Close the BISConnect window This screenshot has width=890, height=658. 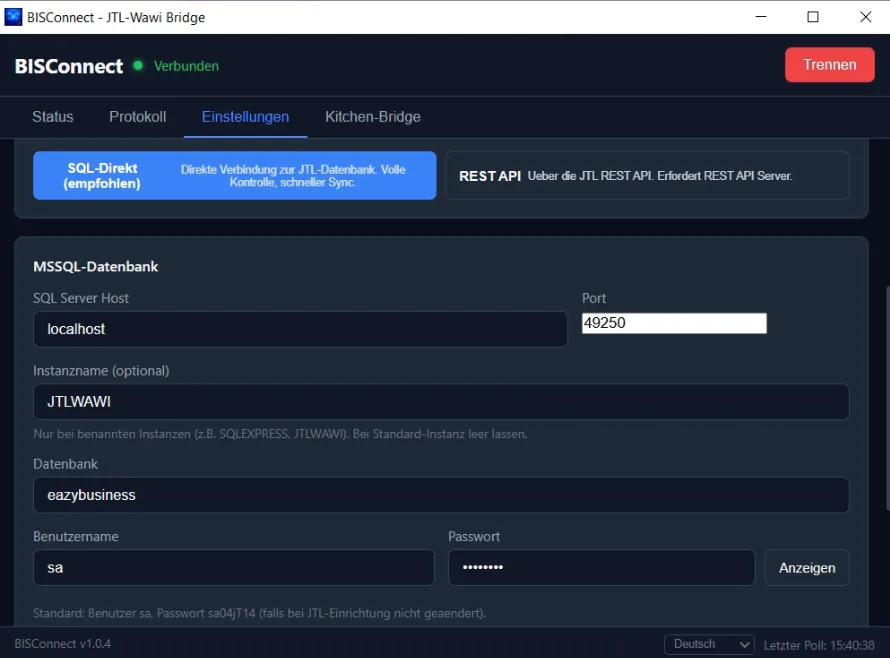coord(865,17)
